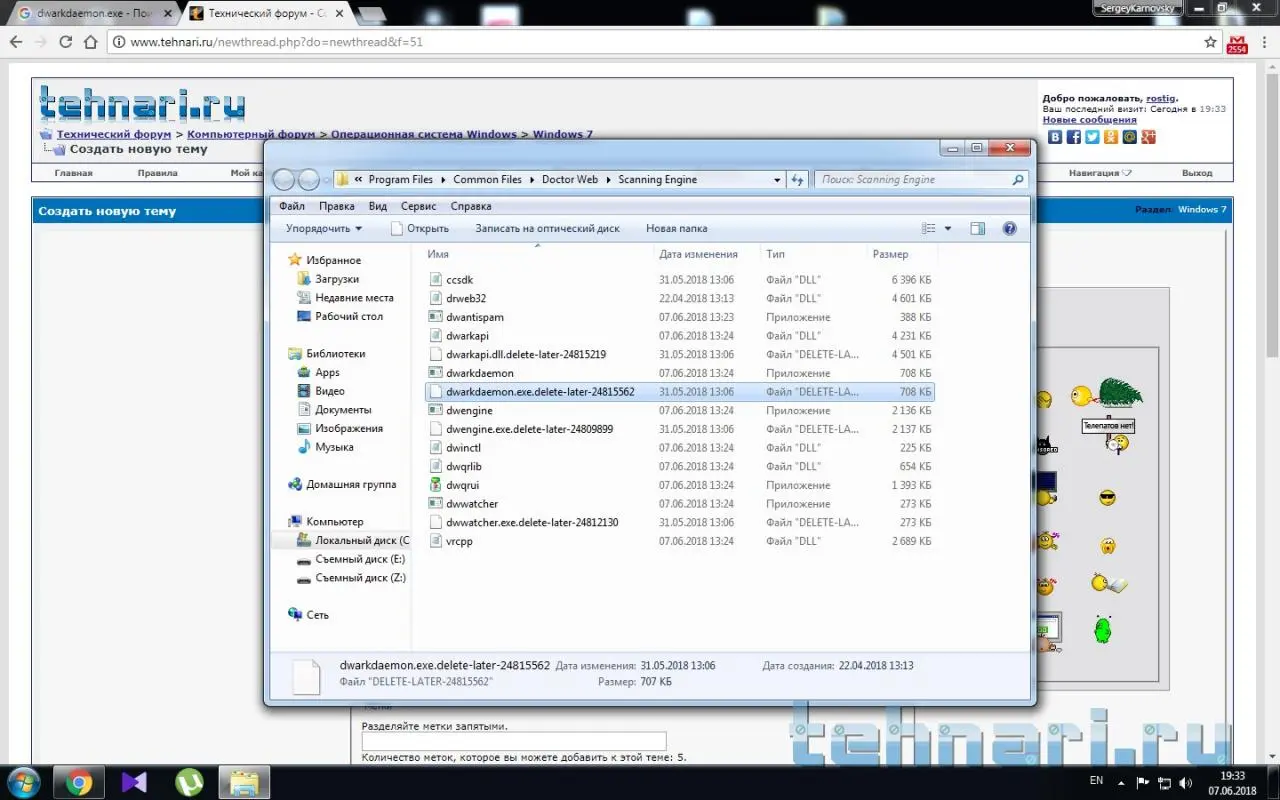Jump to Doctor Web in the address path
This screenshot has height=800, width=1280.
pos(569,180)
